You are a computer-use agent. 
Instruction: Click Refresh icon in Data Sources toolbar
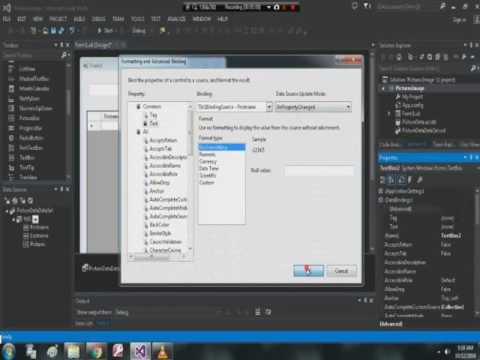coord(30,201)
